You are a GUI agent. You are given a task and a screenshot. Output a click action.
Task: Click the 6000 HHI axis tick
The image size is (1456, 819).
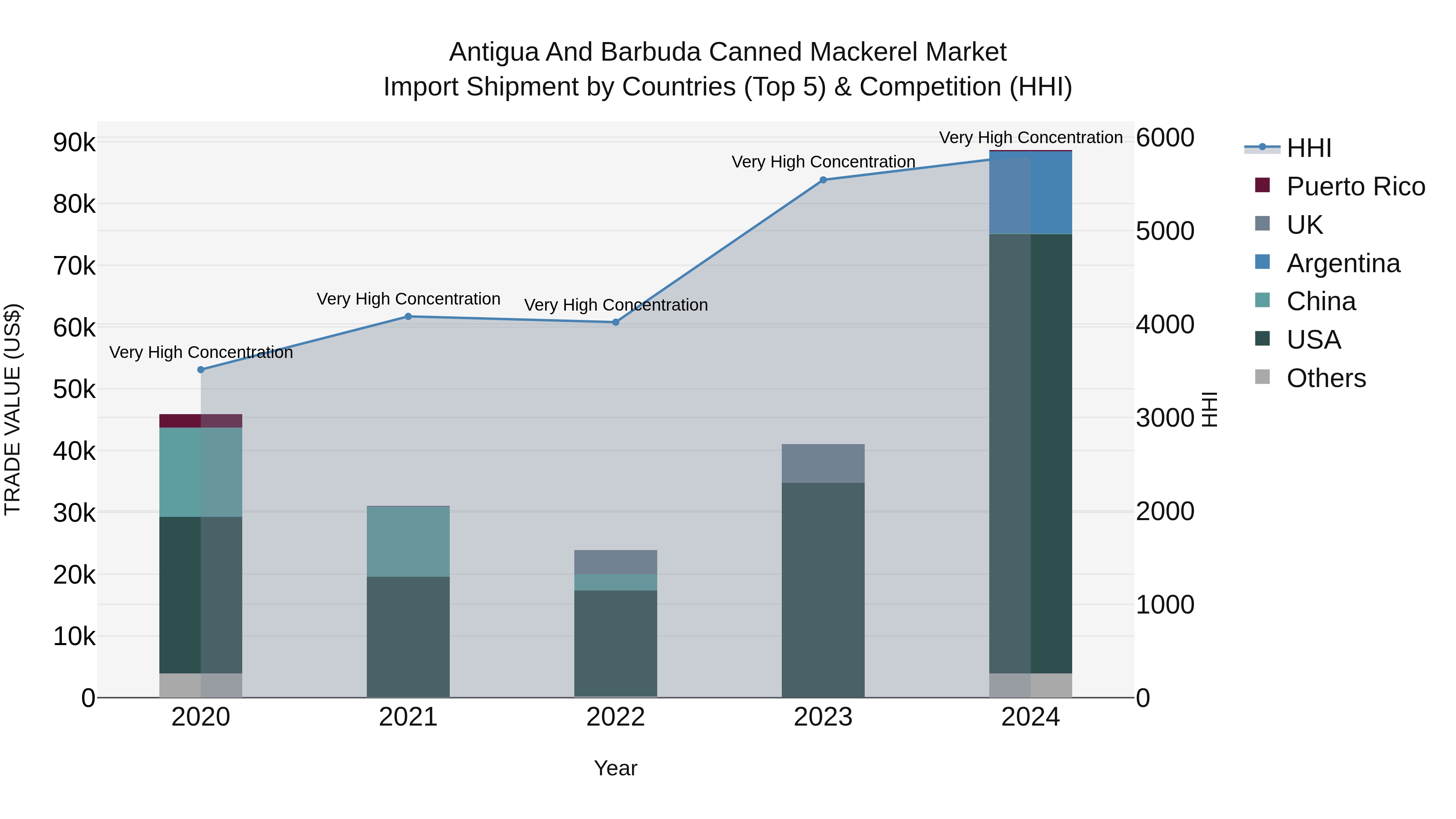1165,138
